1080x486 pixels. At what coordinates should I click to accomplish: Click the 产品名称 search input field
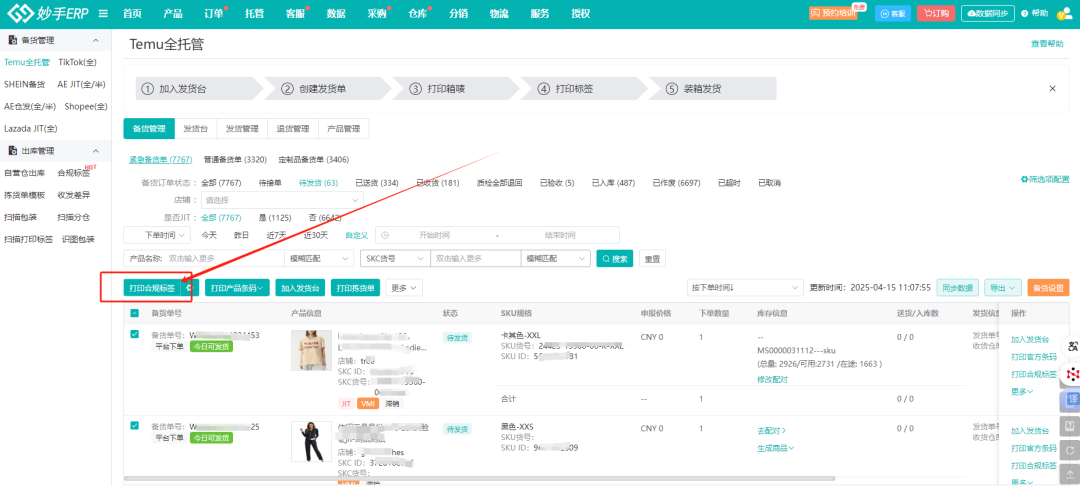click(225, 259)
